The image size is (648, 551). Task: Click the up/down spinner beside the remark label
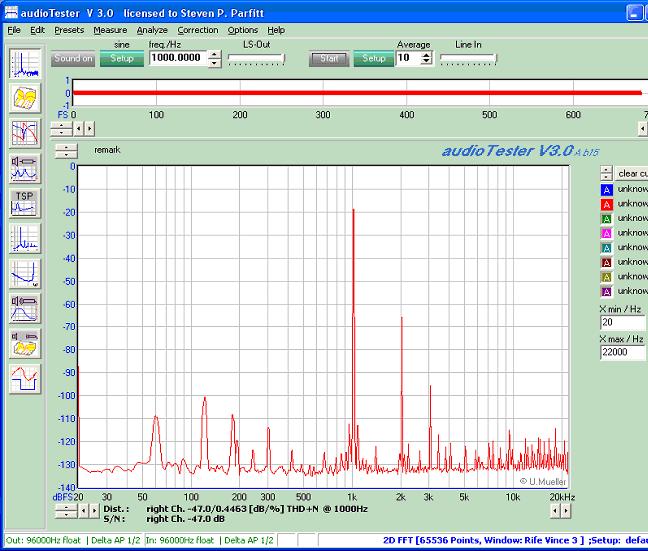[66, 151]
